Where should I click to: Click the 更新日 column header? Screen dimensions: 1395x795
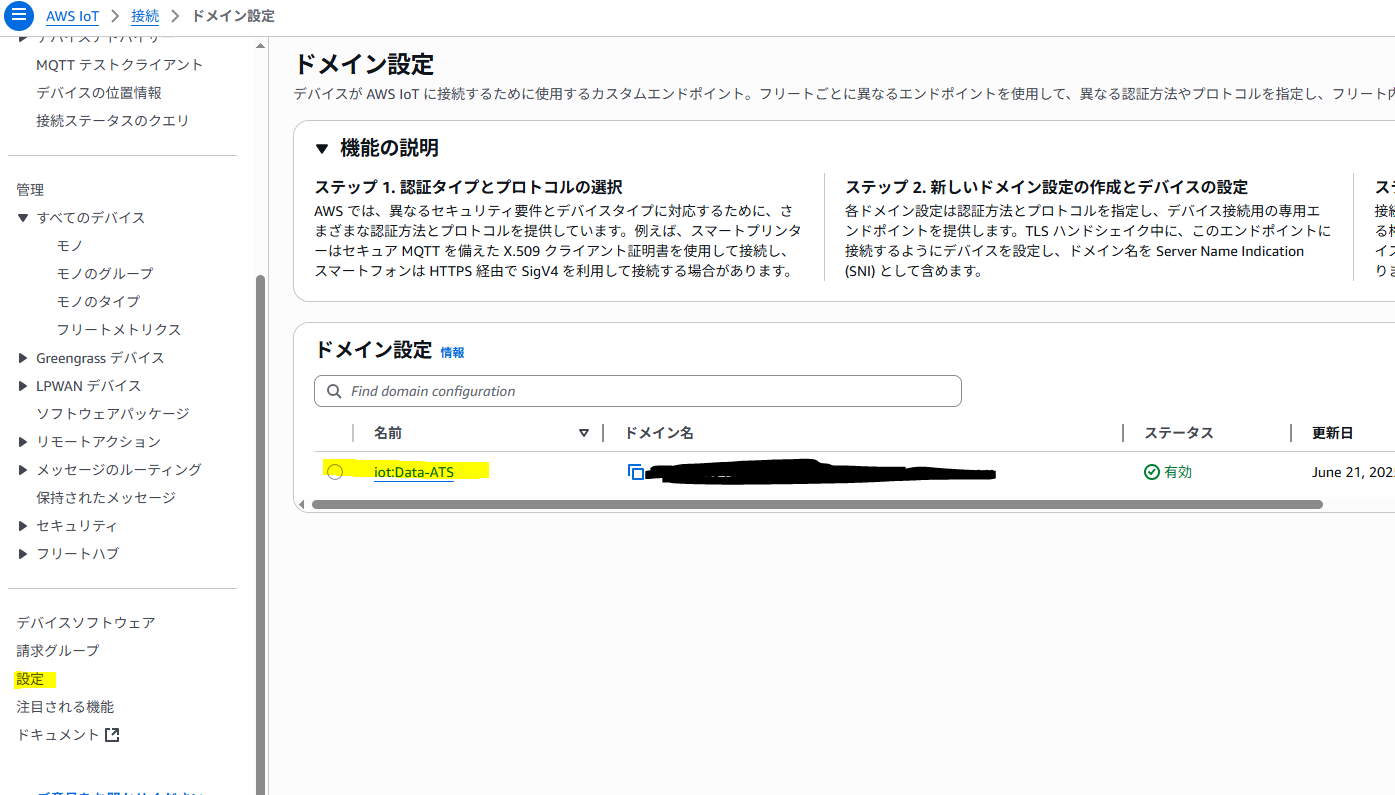coord(1333,433)
